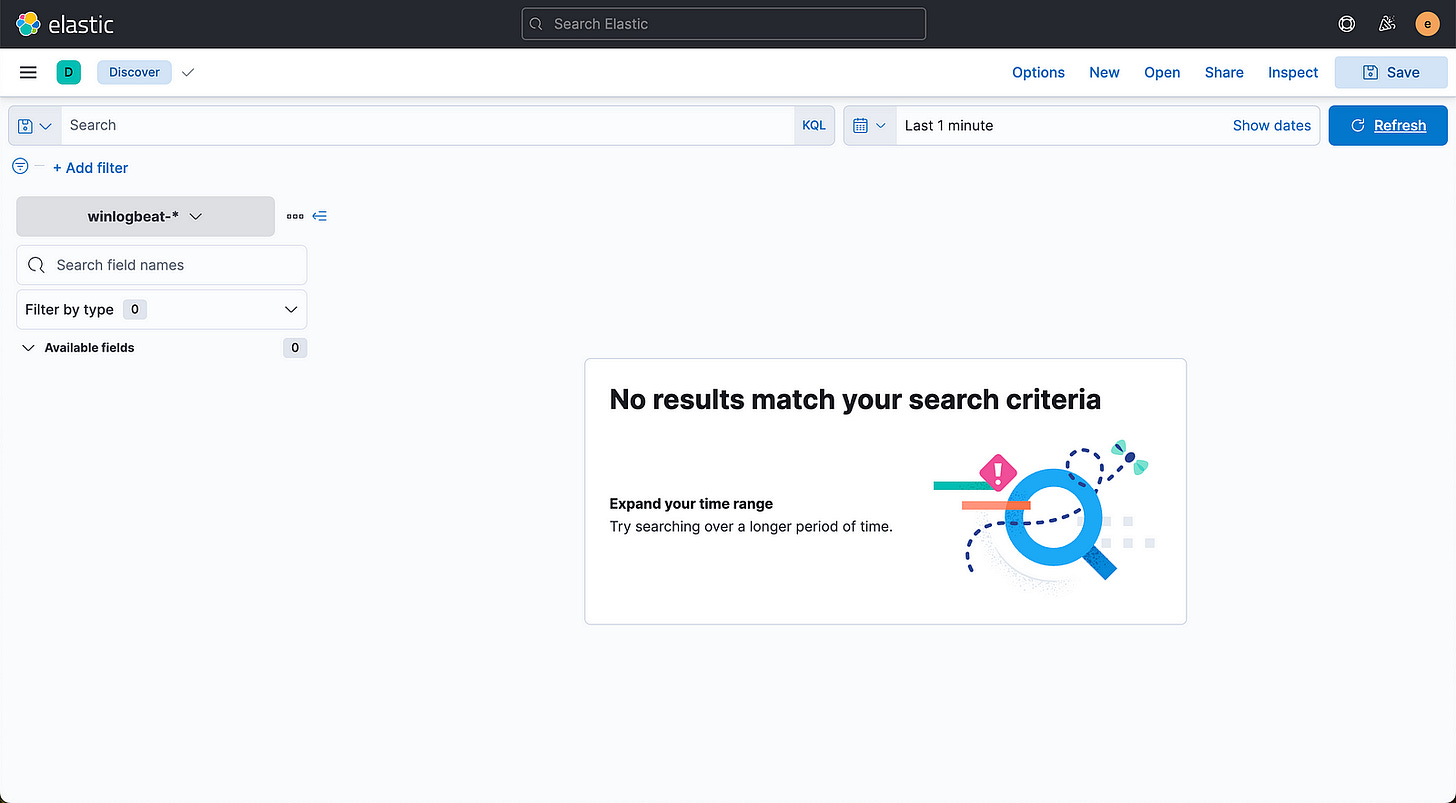Screen dimensions: 1456x803
Task: Click the Refresh button
Action: [x=1388, y=126]
